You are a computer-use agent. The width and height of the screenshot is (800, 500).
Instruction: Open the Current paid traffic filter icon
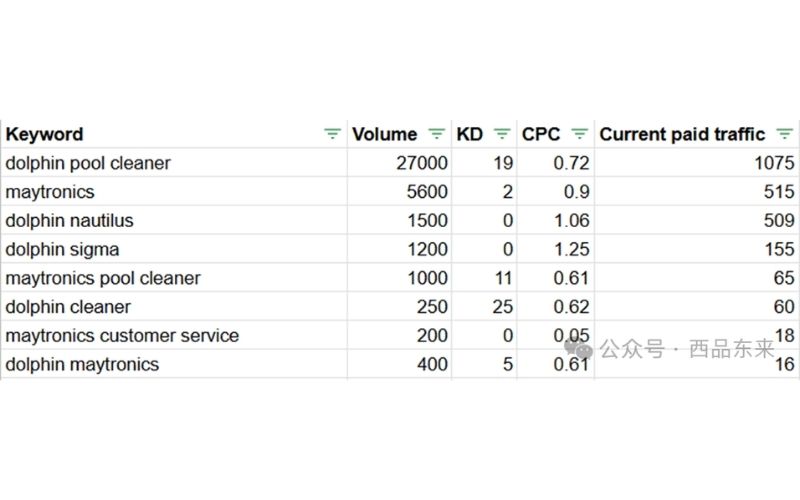[x=784, y=134]
